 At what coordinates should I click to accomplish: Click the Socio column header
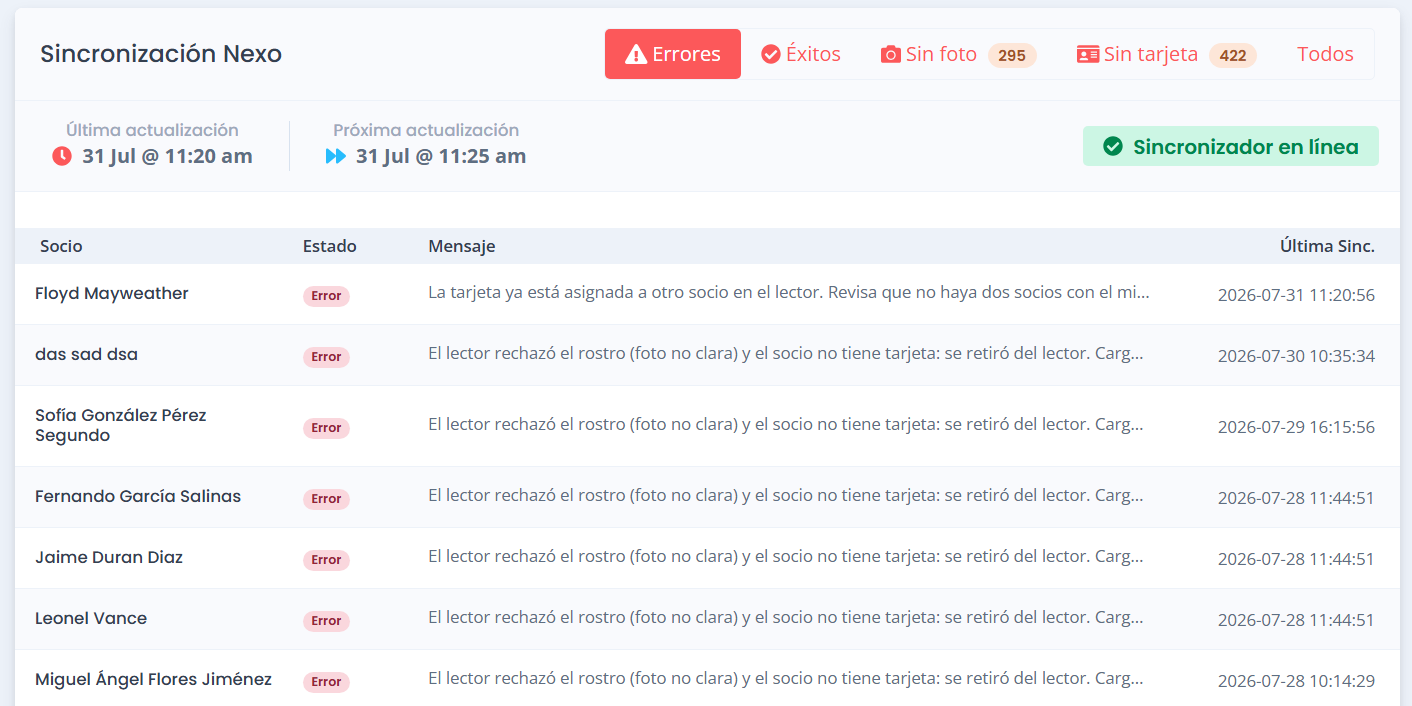[61, 246]
